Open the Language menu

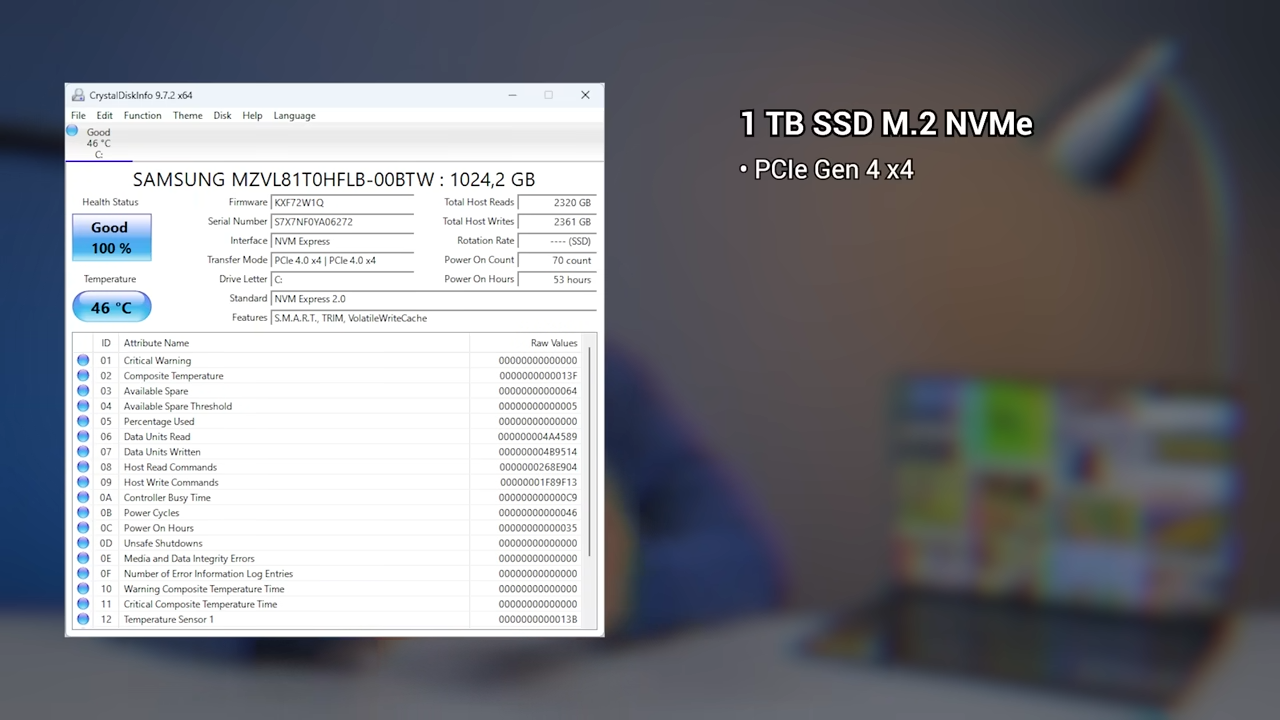click(294, 115)
